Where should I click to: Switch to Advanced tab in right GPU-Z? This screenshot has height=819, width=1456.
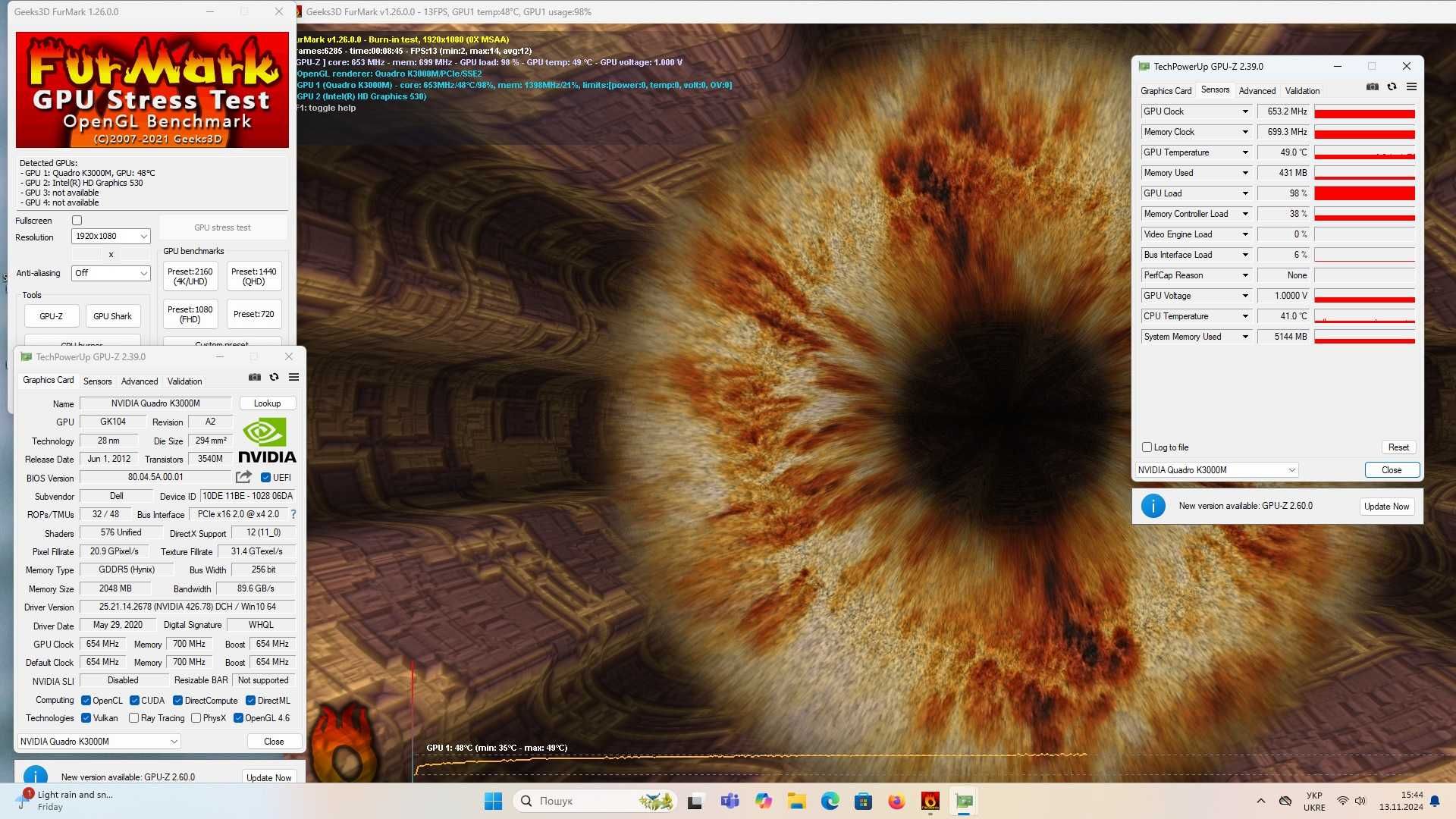pyautogui.click(x=1257, y=91)
